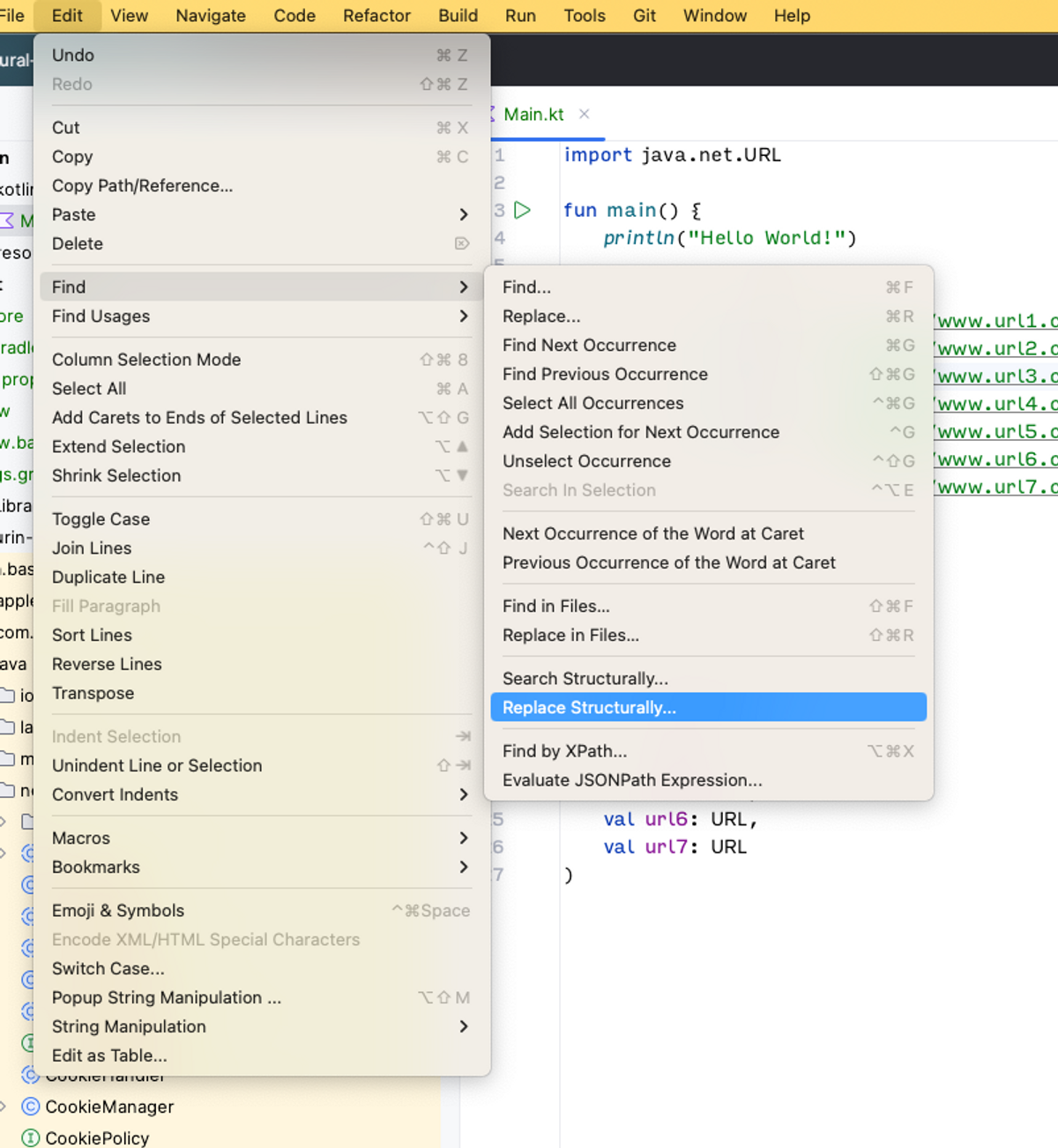The image size is (1058, 1148).
Task: Choose Sort Lines
Action: point(262,635)
